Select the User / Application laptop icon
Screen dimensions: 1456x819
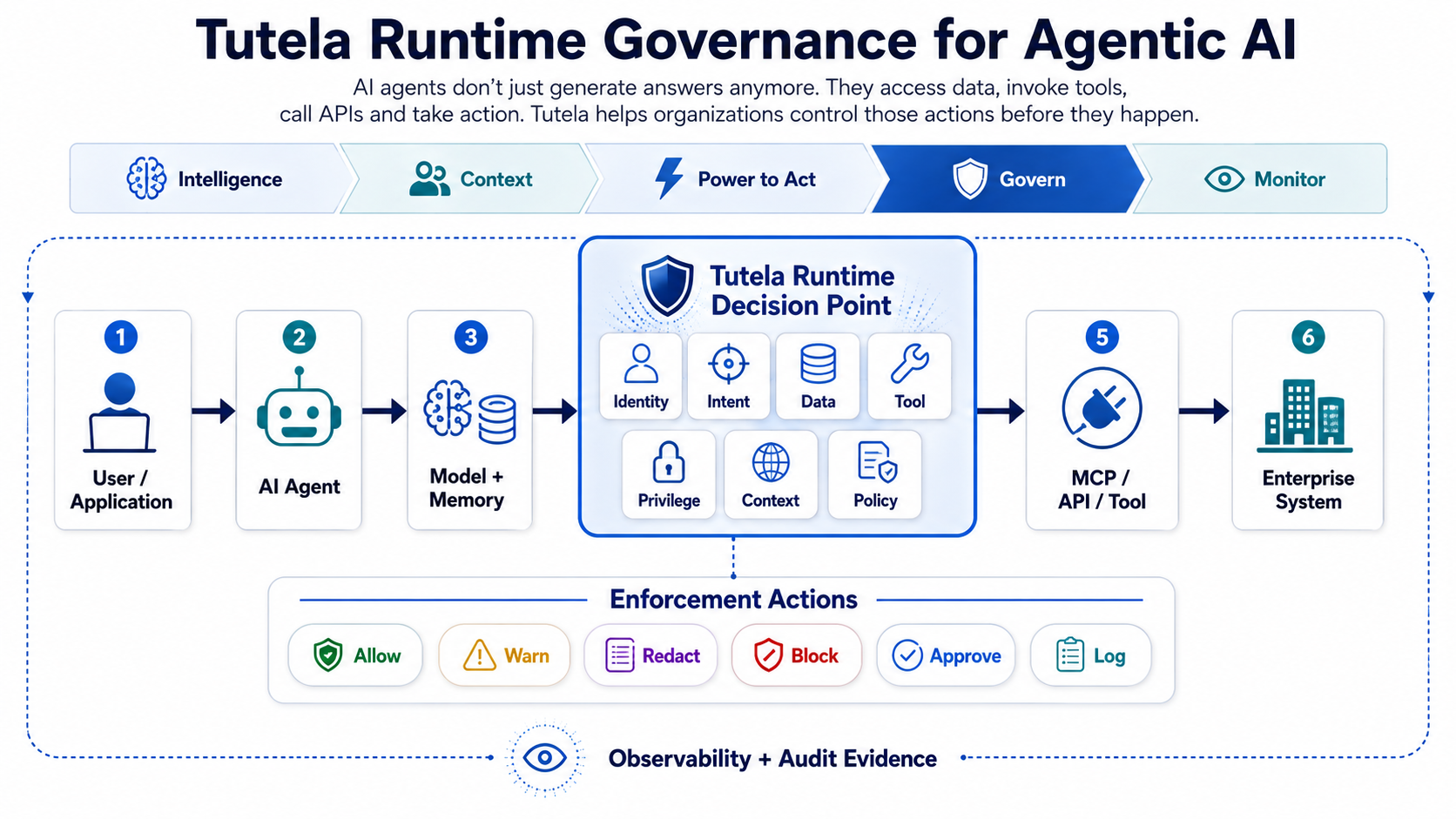[x=119, y=413]
